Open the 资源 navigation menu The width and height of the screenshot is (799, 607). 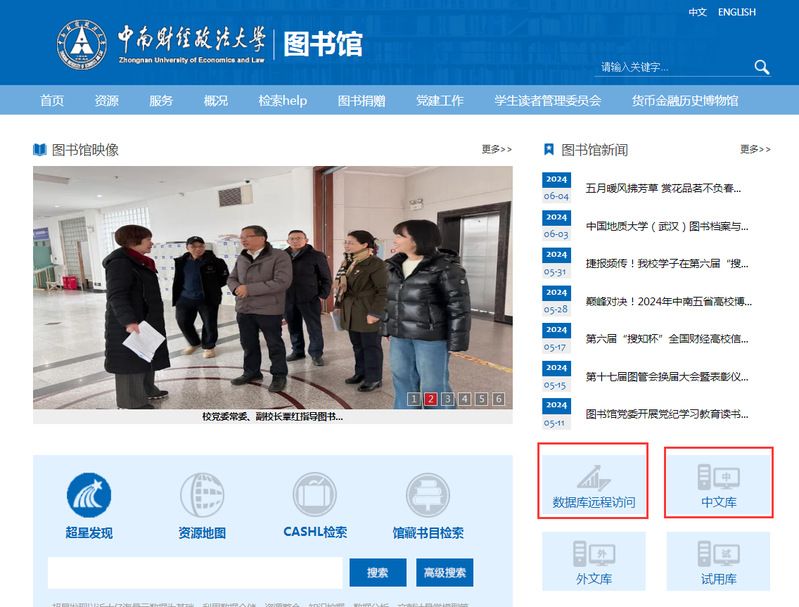click(106, 101)
